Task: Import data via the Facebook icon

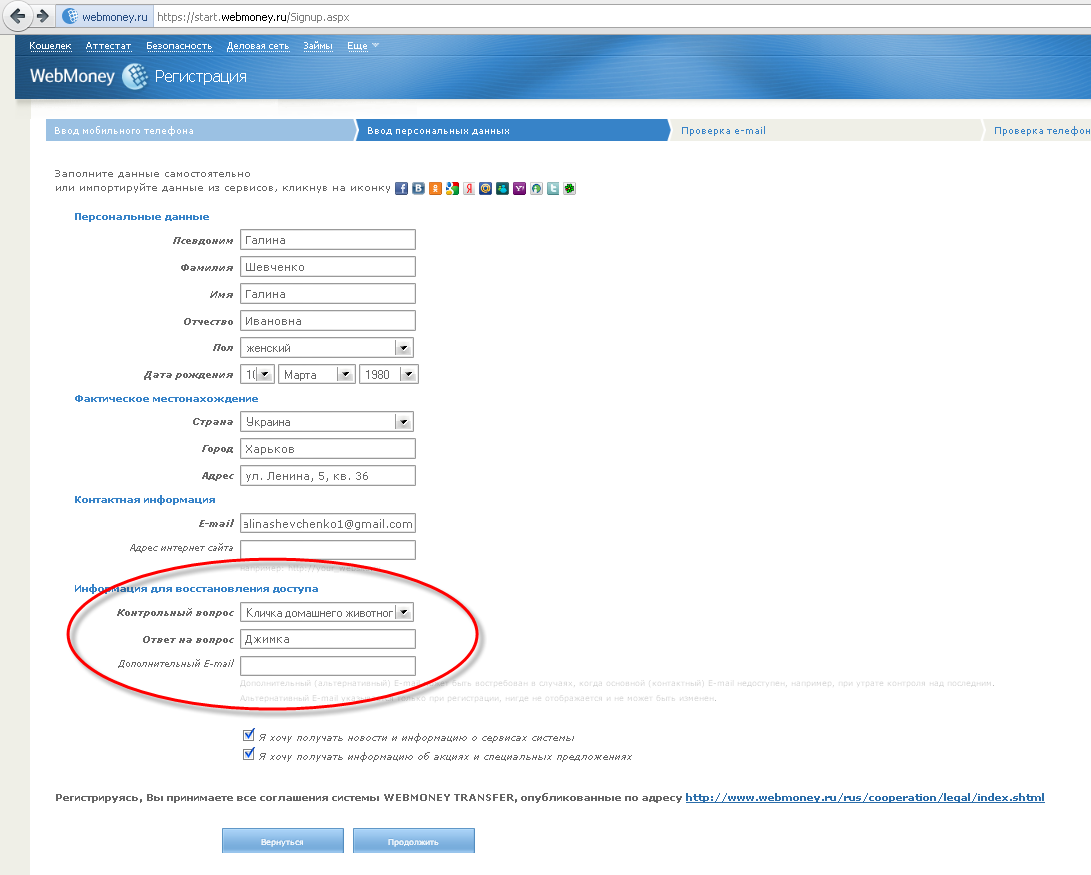Action: point(401,188)
